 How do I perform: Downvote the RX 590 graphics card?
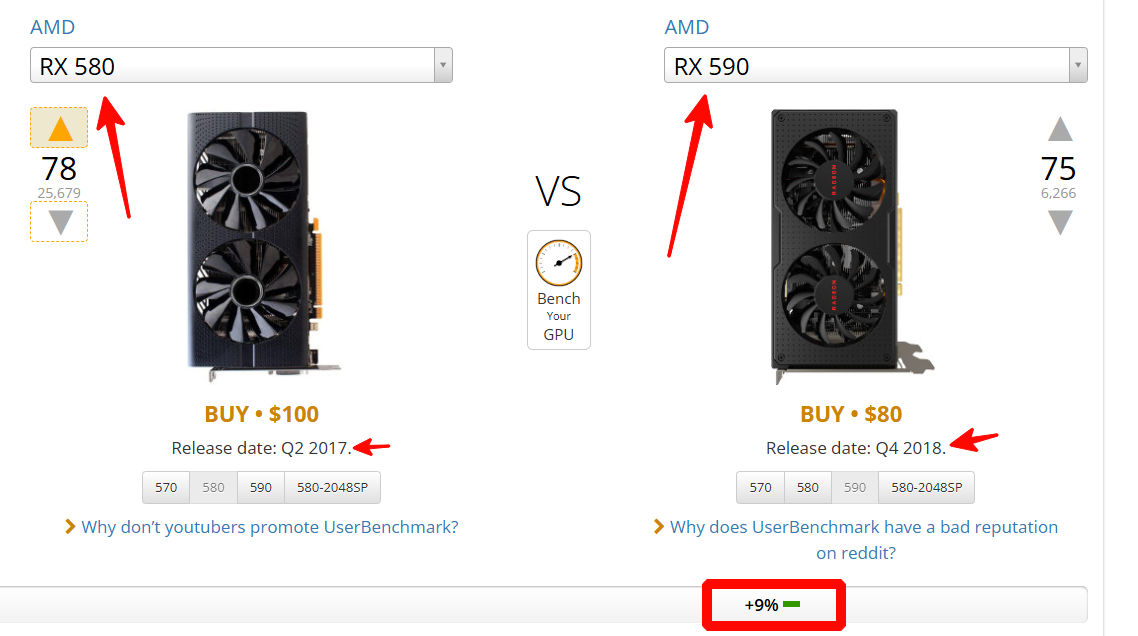1060,222
